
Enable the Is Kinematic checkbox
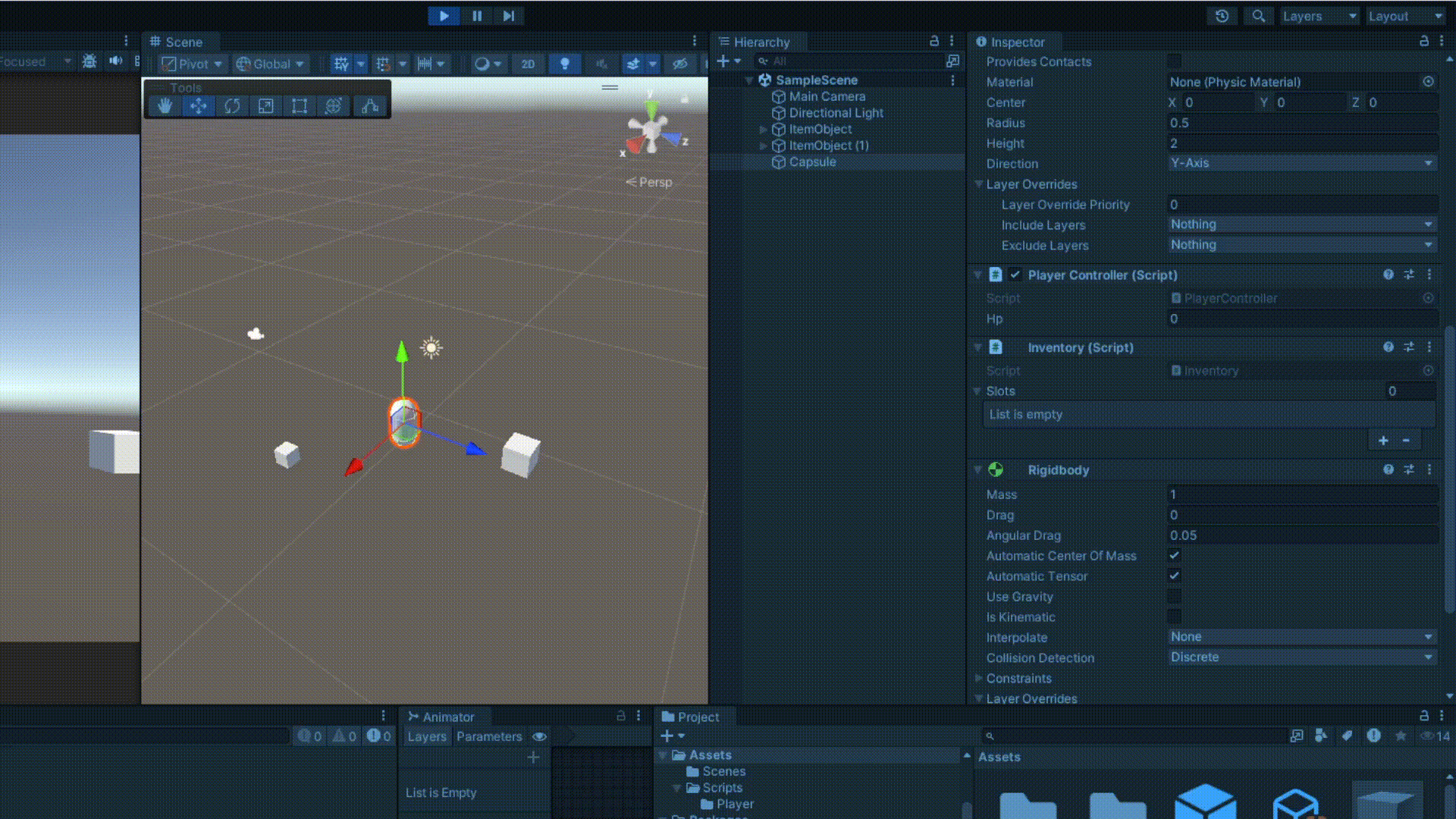coord(1174,617)
